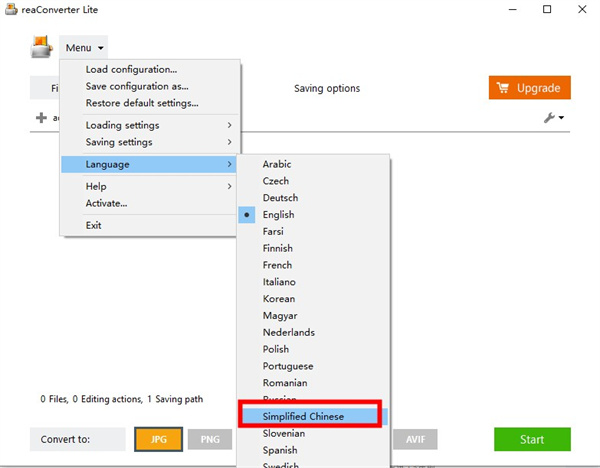Close the reaConverter Lite window
600x468 pixels.
pos(582,9)
